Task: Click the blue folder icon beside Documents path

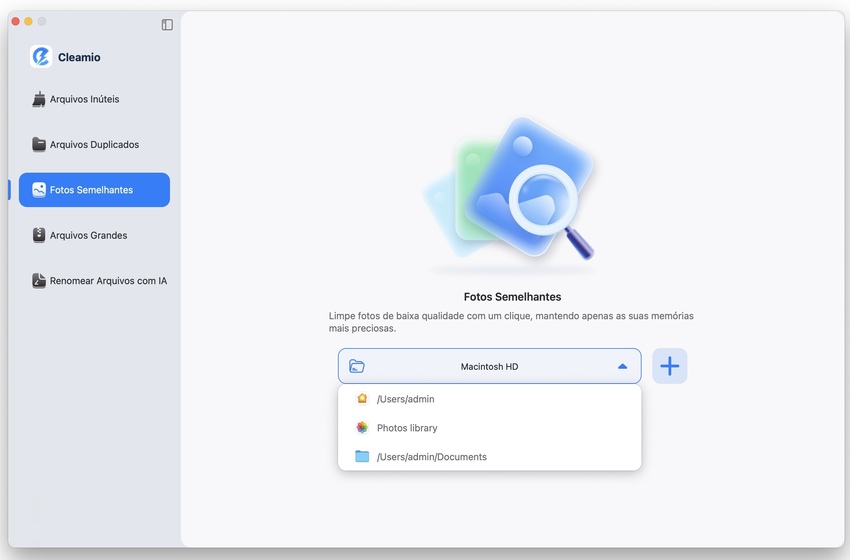Action: [362, 456]
